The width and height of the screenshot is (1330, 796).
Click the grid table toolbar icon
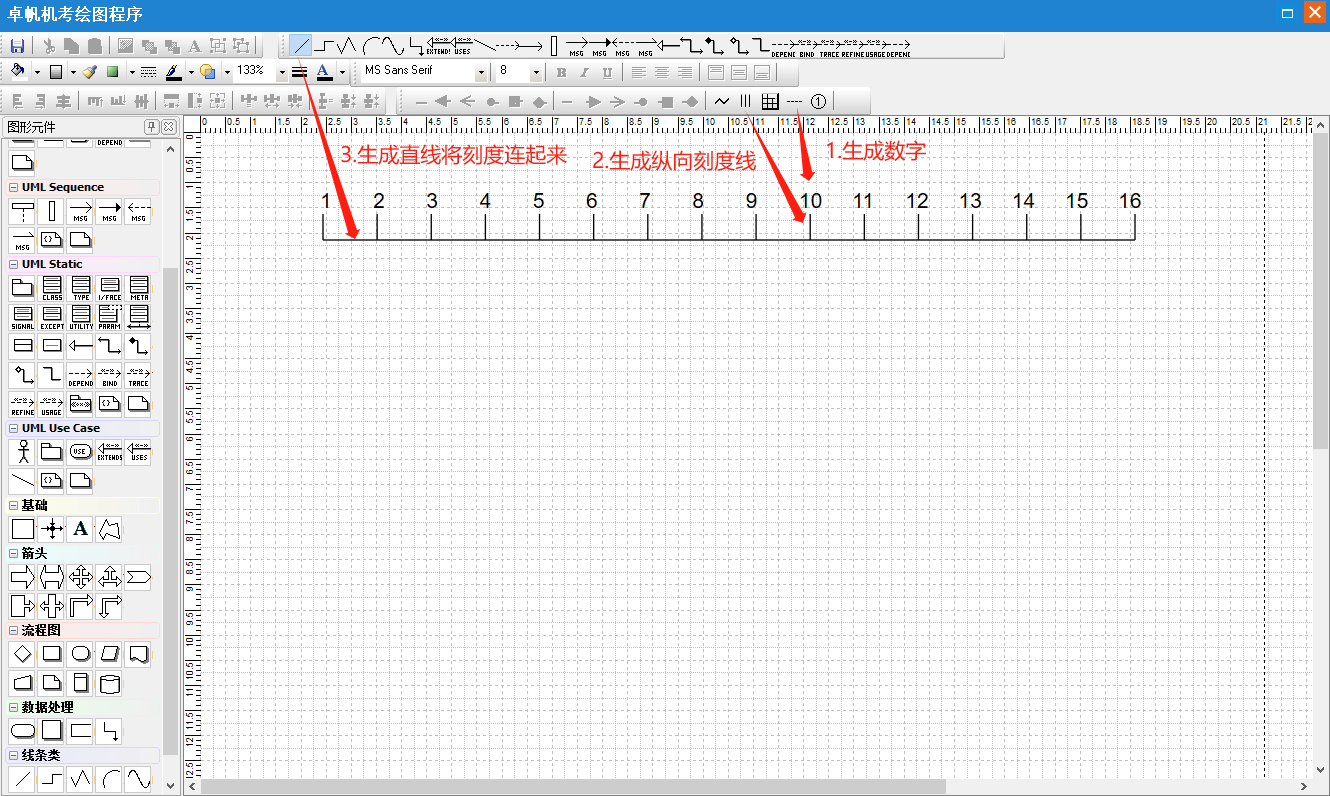tap(770, 101)
